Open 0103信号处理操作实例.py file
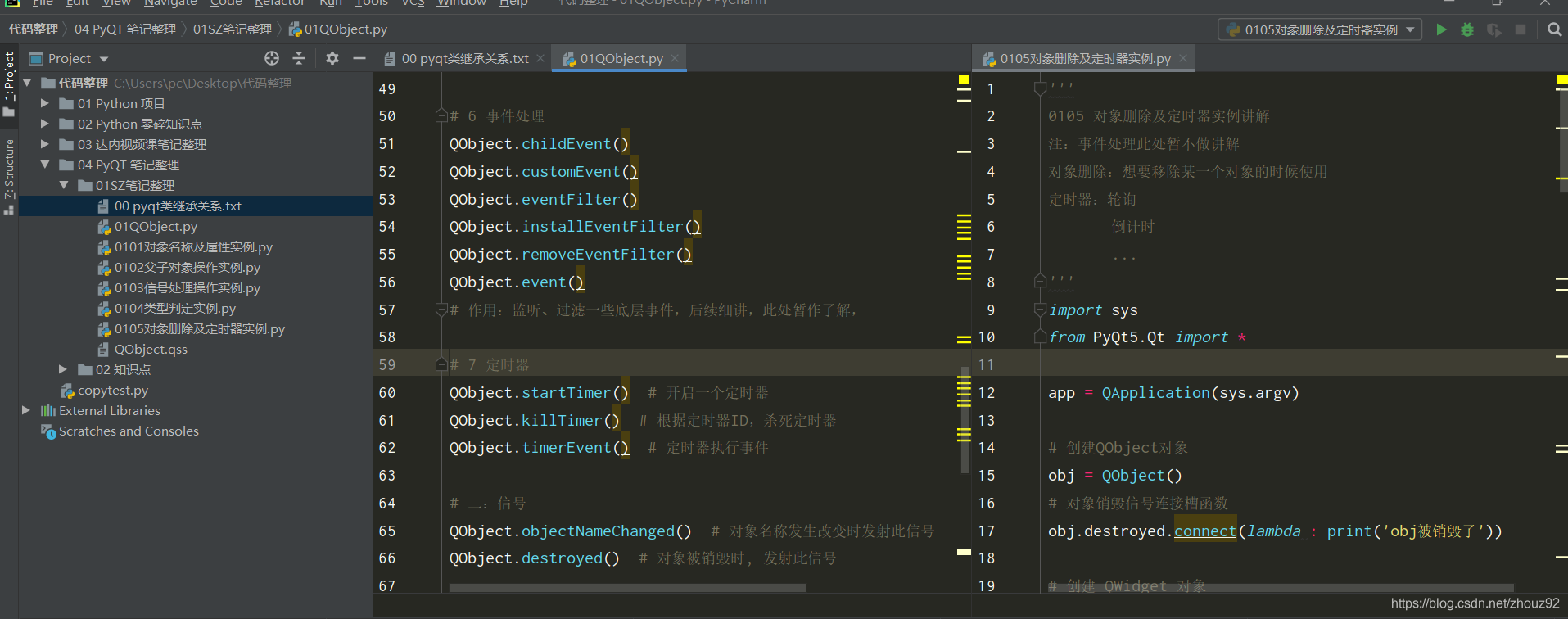This screenshot has width=1568, height=619. click(x=188, y=287)
